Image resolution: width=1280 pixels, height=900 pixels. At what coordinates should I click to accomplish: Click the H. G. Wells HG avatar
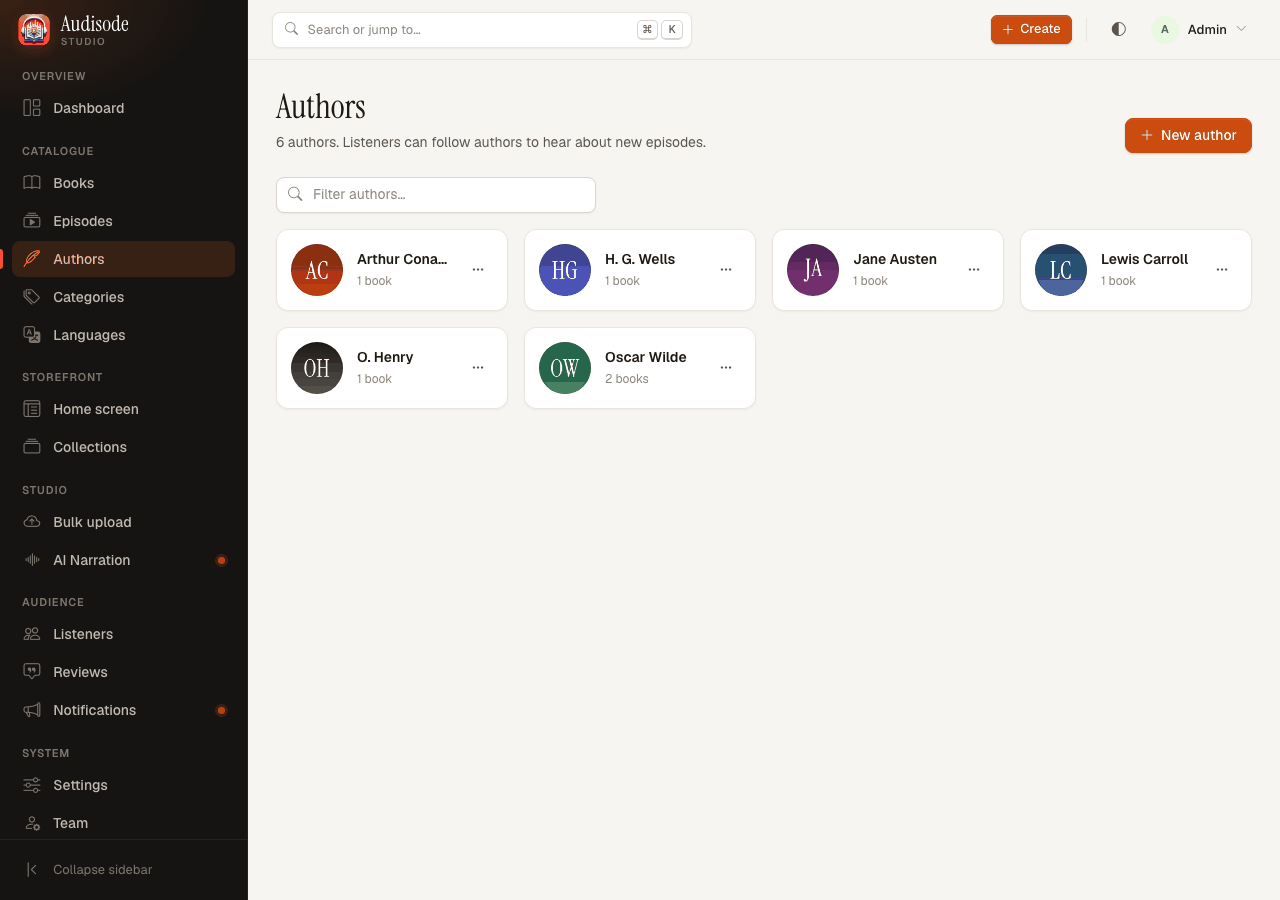click(565, 270)
